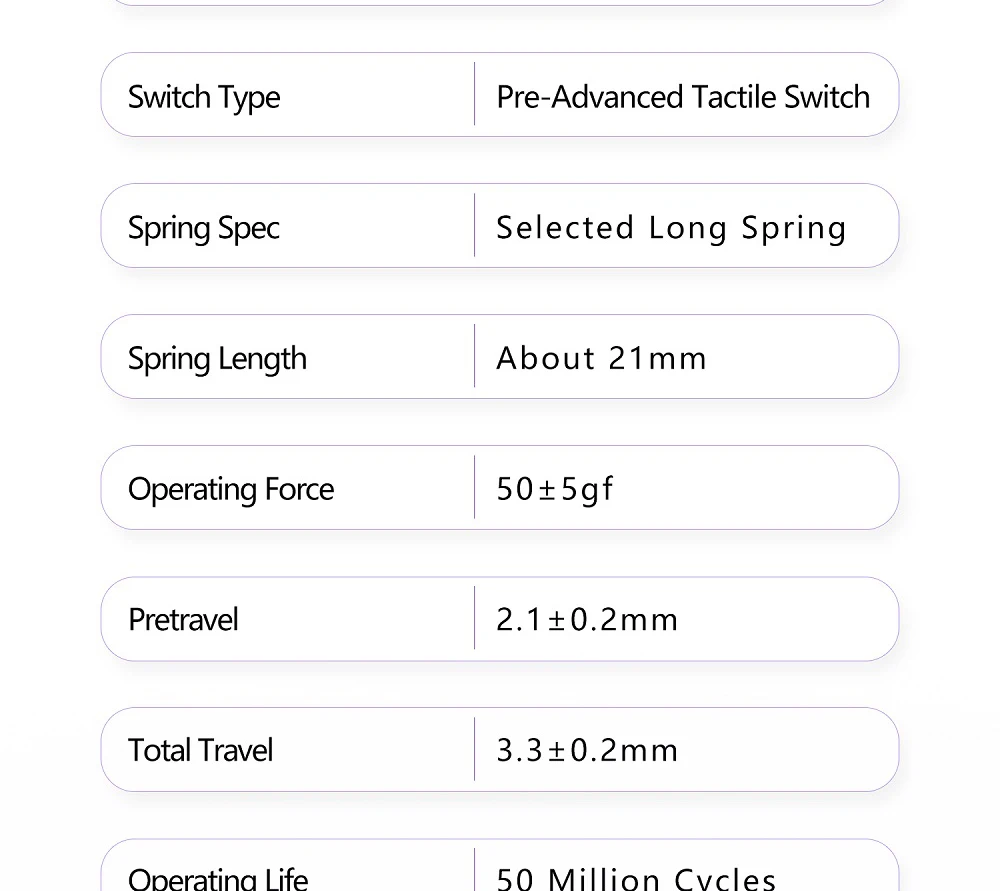This screenshot has width=1000, height=891.
Task: Click the Switch Type label
Action: (204, 98)
